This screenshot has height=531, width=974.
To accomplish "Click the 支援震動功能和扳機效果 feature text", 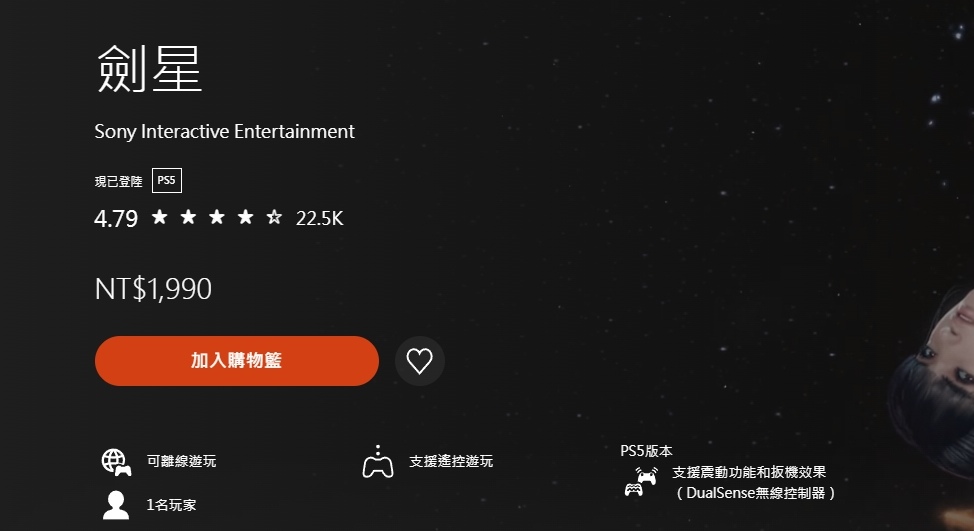I will point(749,472).
